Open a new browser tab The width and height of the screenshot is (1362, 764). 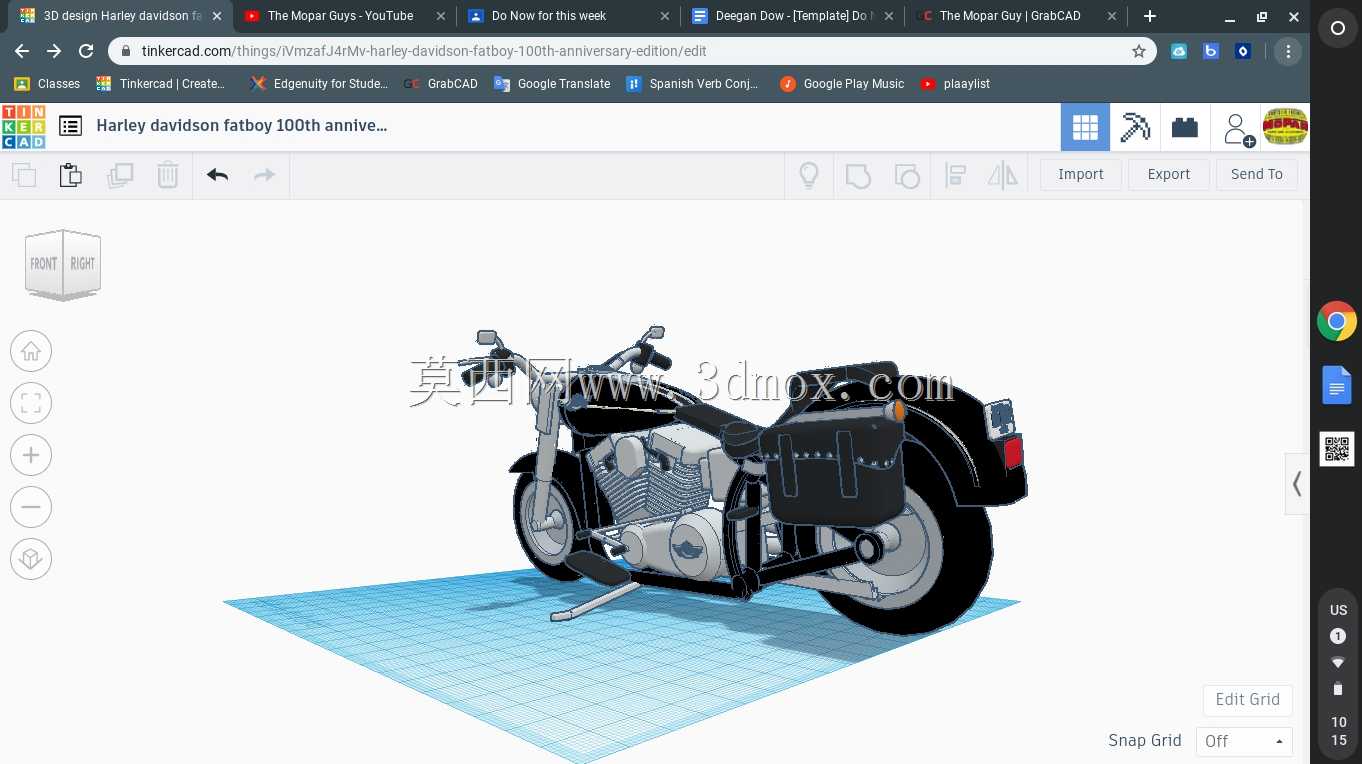pyautogui.click(x=1150, y=16)
